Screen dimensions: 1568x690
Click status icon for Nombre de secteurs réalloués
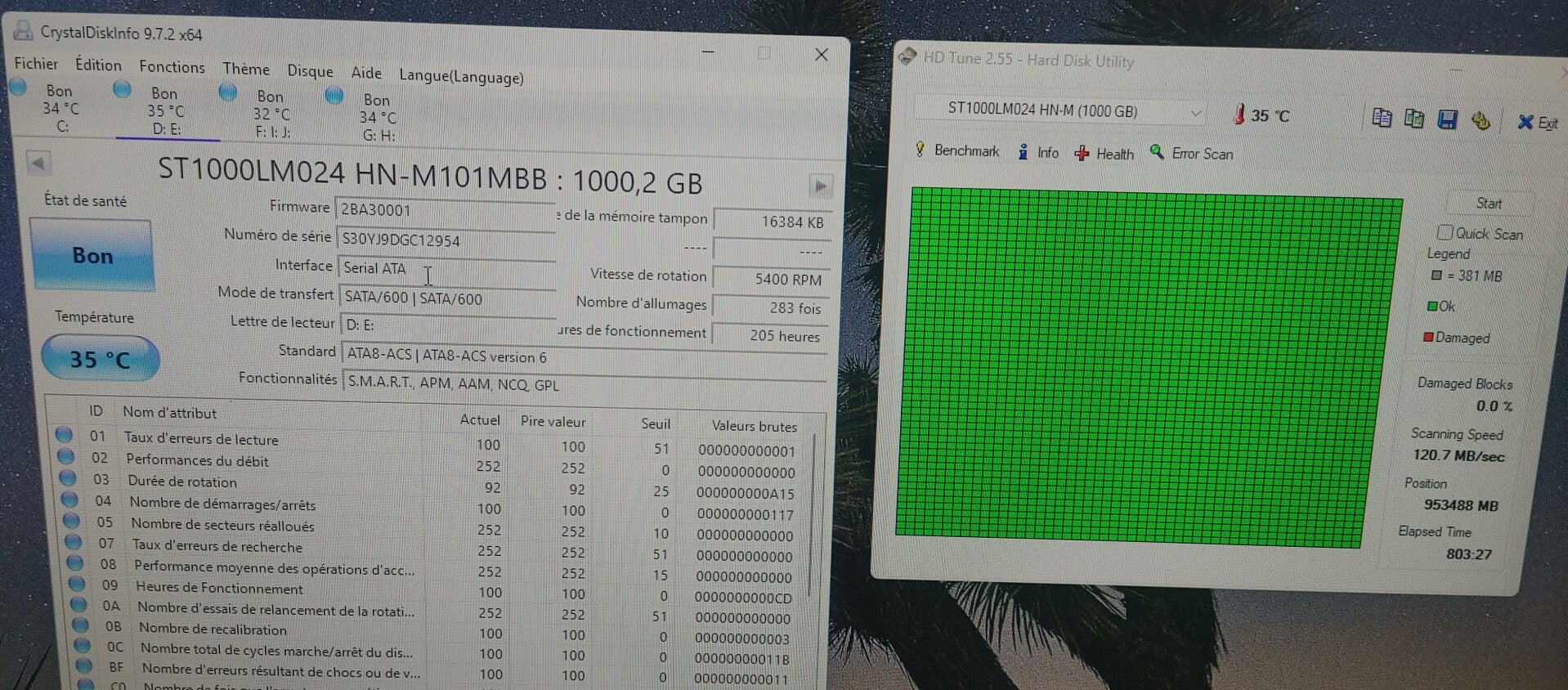pyautogui.click(x=72, y=520)
